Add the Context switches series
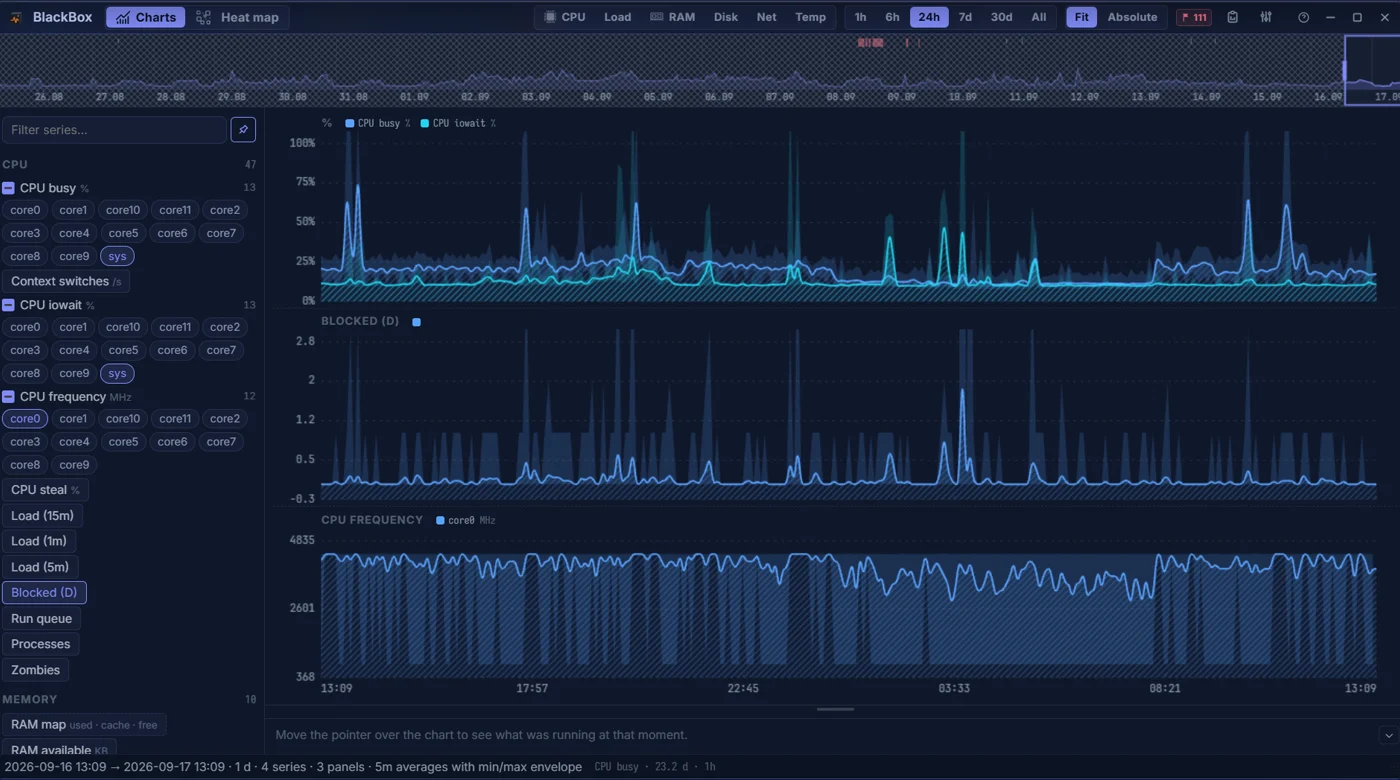Screen dimensions: 1400x780 click(x=66, y=282)
